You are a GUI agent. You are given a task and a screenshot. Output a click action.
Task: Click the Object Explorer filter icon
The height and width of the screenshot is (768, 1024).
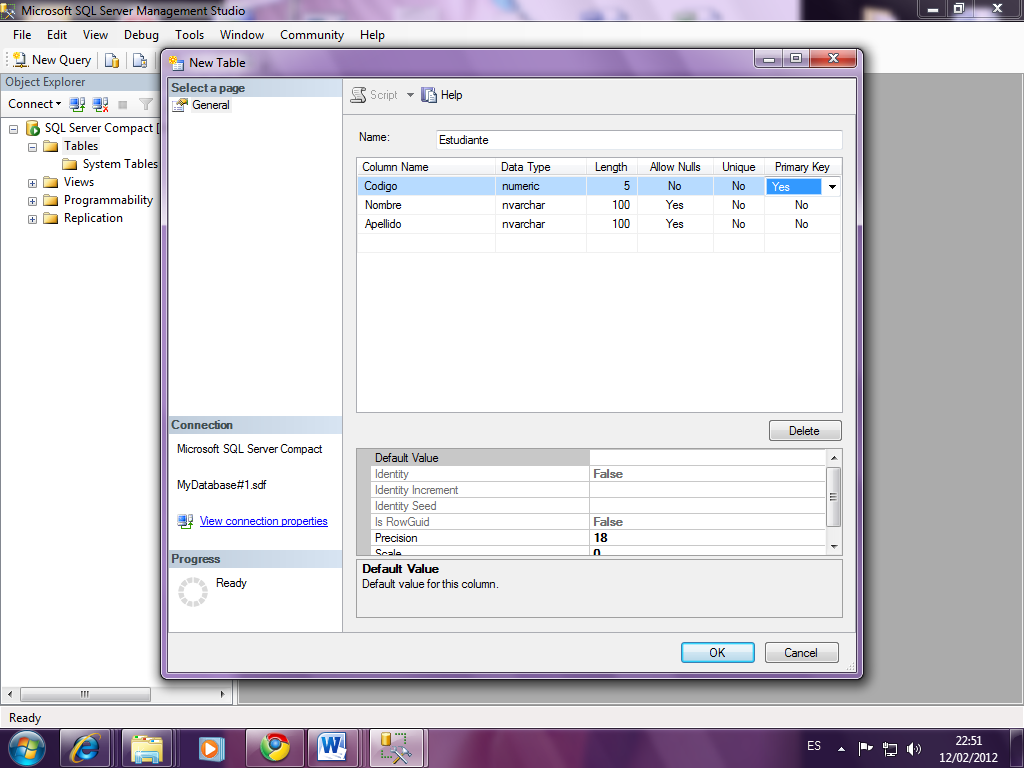146,104
